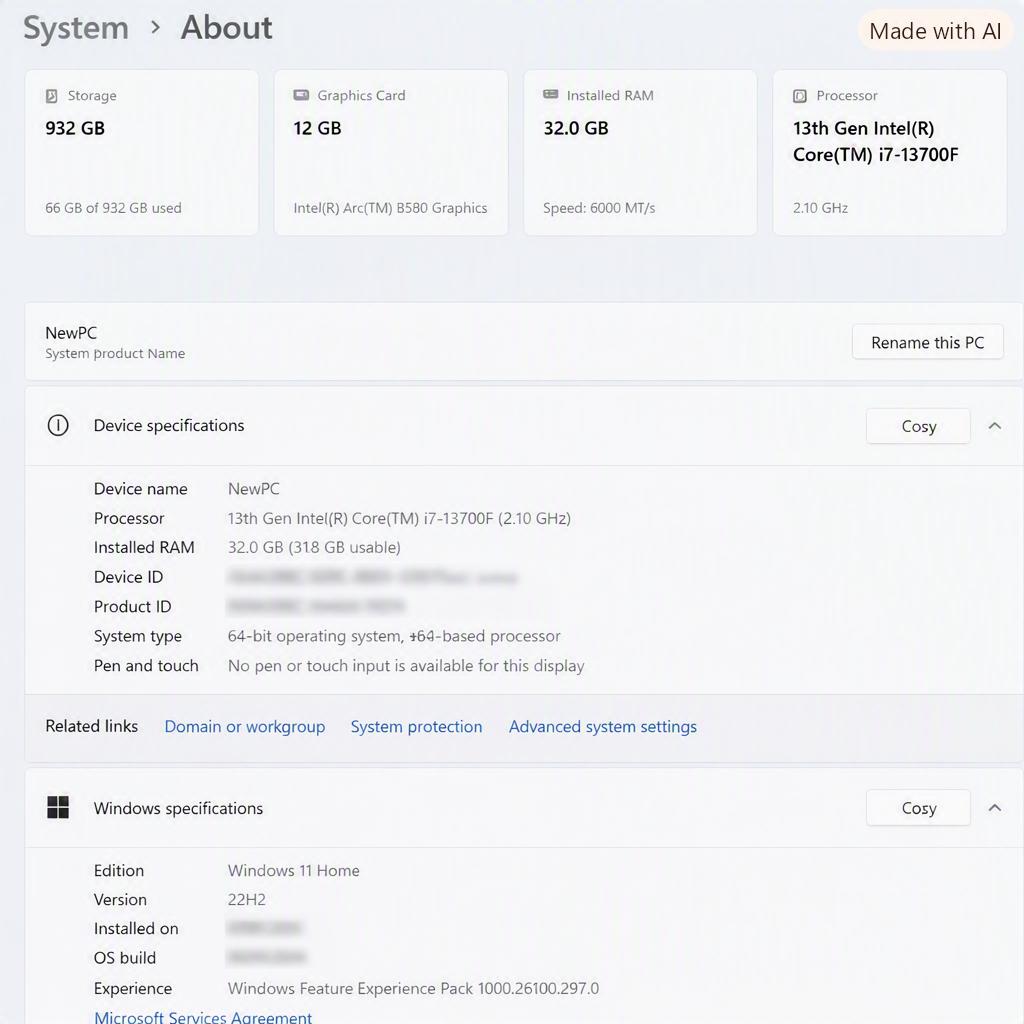Collapse the Windows specifications section chevron
Screen dimensions: 1024x1024
(995, 808)
